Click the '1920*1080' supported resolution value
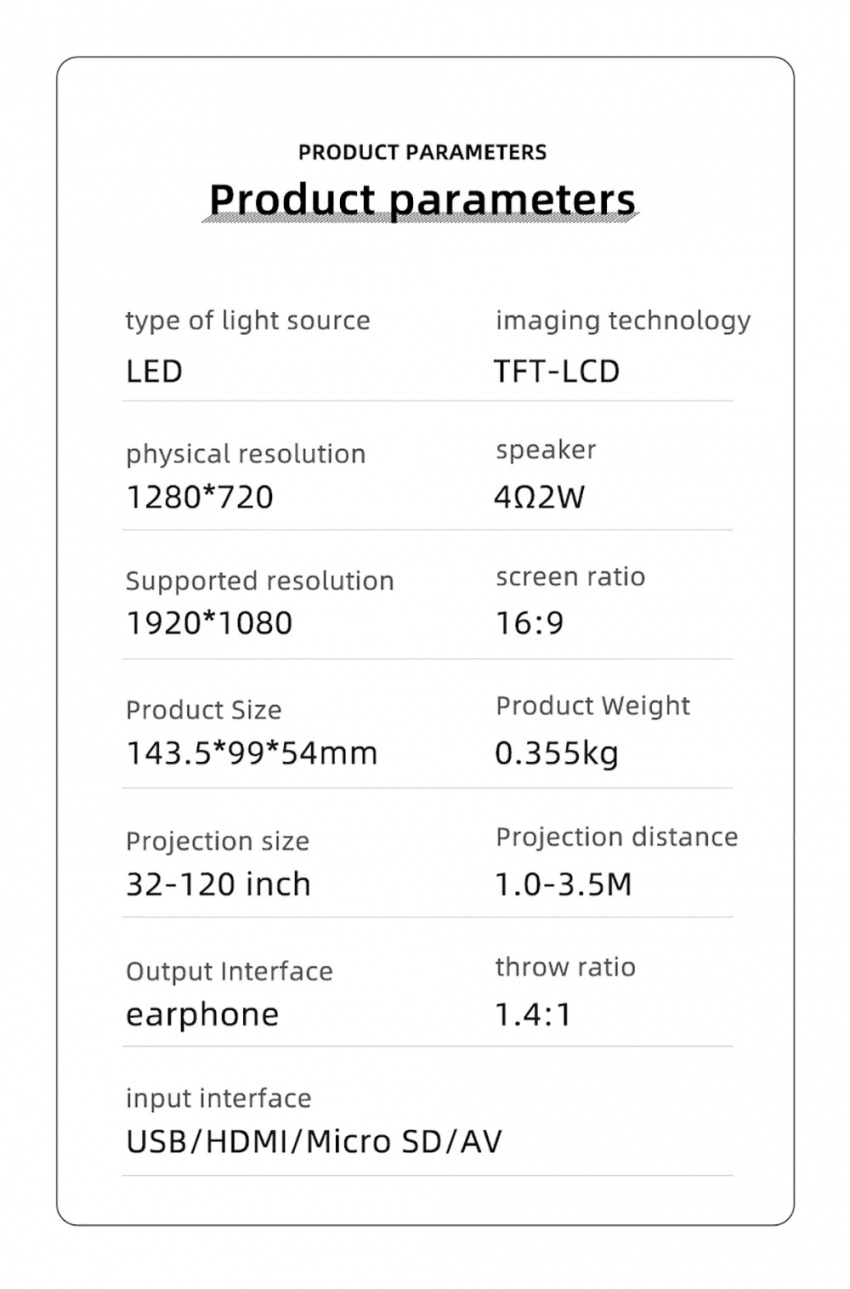850x1289 pixels. tap(209, 623)
